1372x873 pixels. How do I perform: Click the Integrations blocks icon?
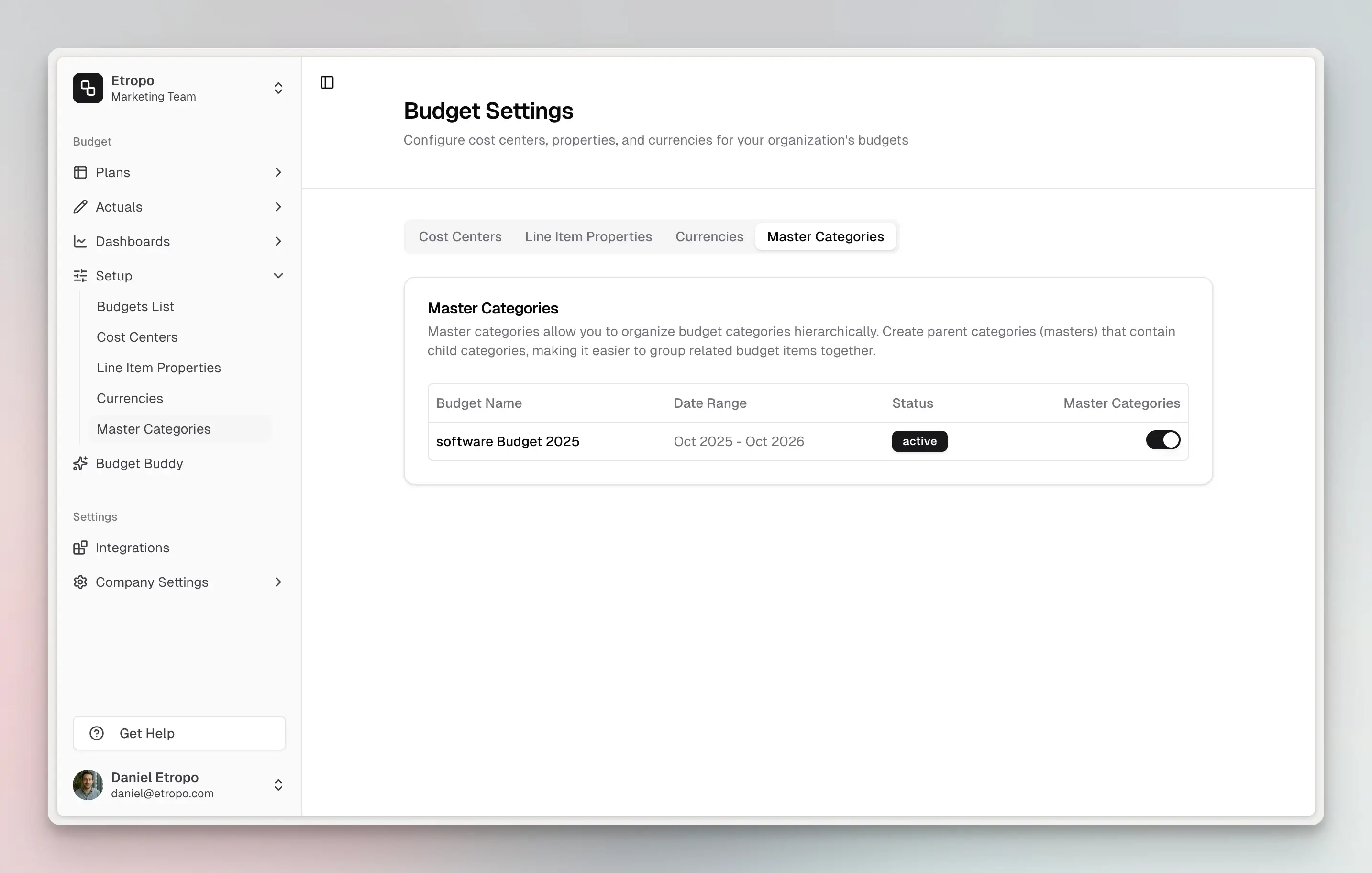(x=80, y=548)
